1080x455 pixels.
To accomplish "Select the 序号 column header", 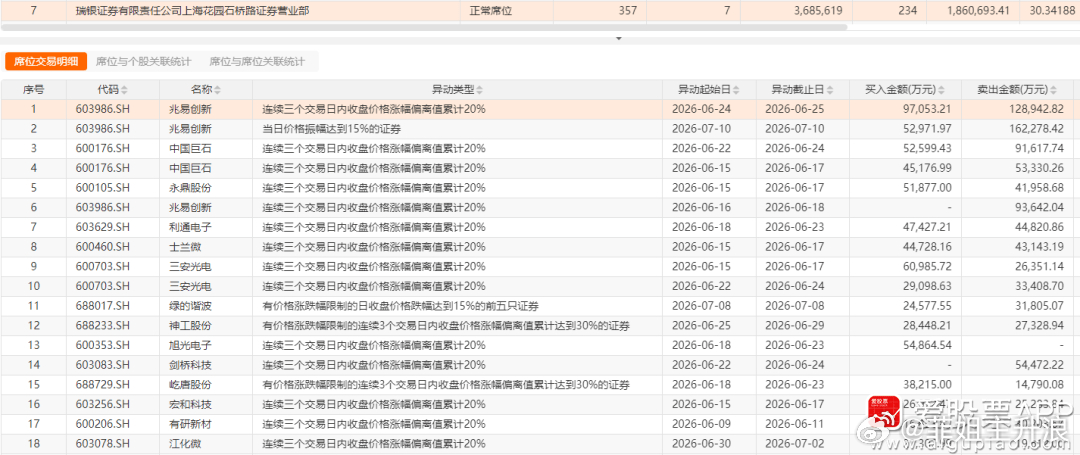I will pos(33,90).
